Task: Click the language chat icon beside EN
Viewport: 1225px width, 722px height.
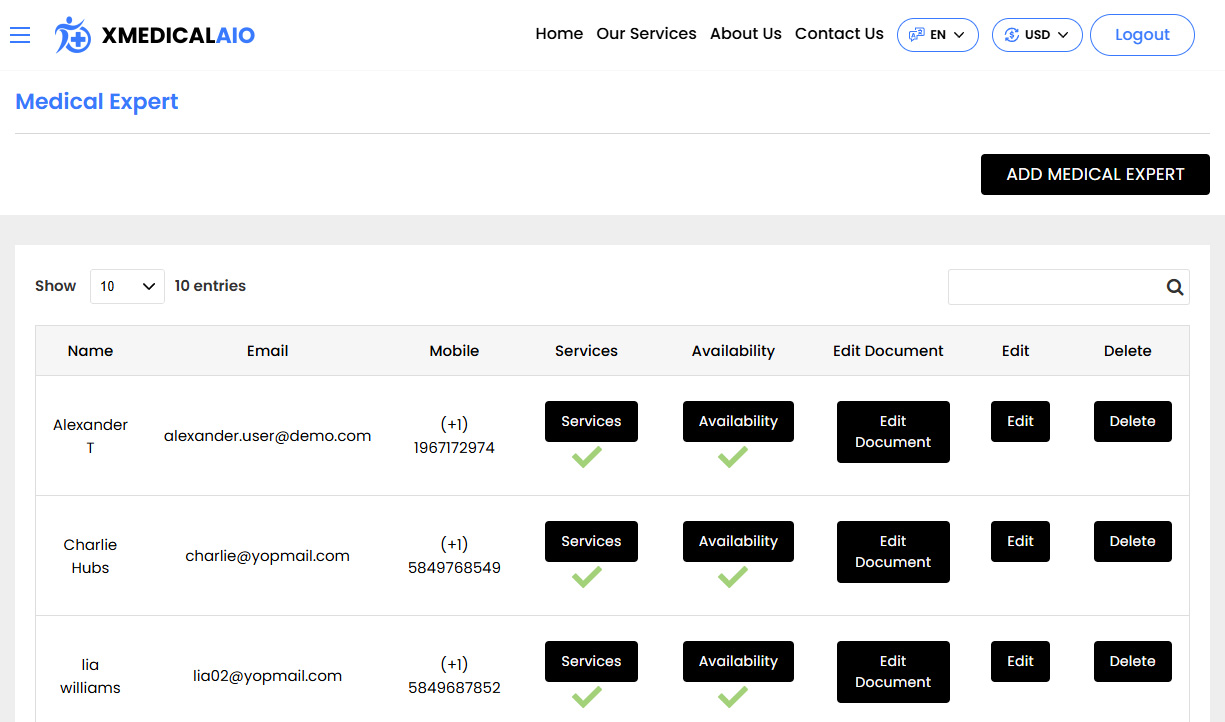Action: [x=916, y=35]
